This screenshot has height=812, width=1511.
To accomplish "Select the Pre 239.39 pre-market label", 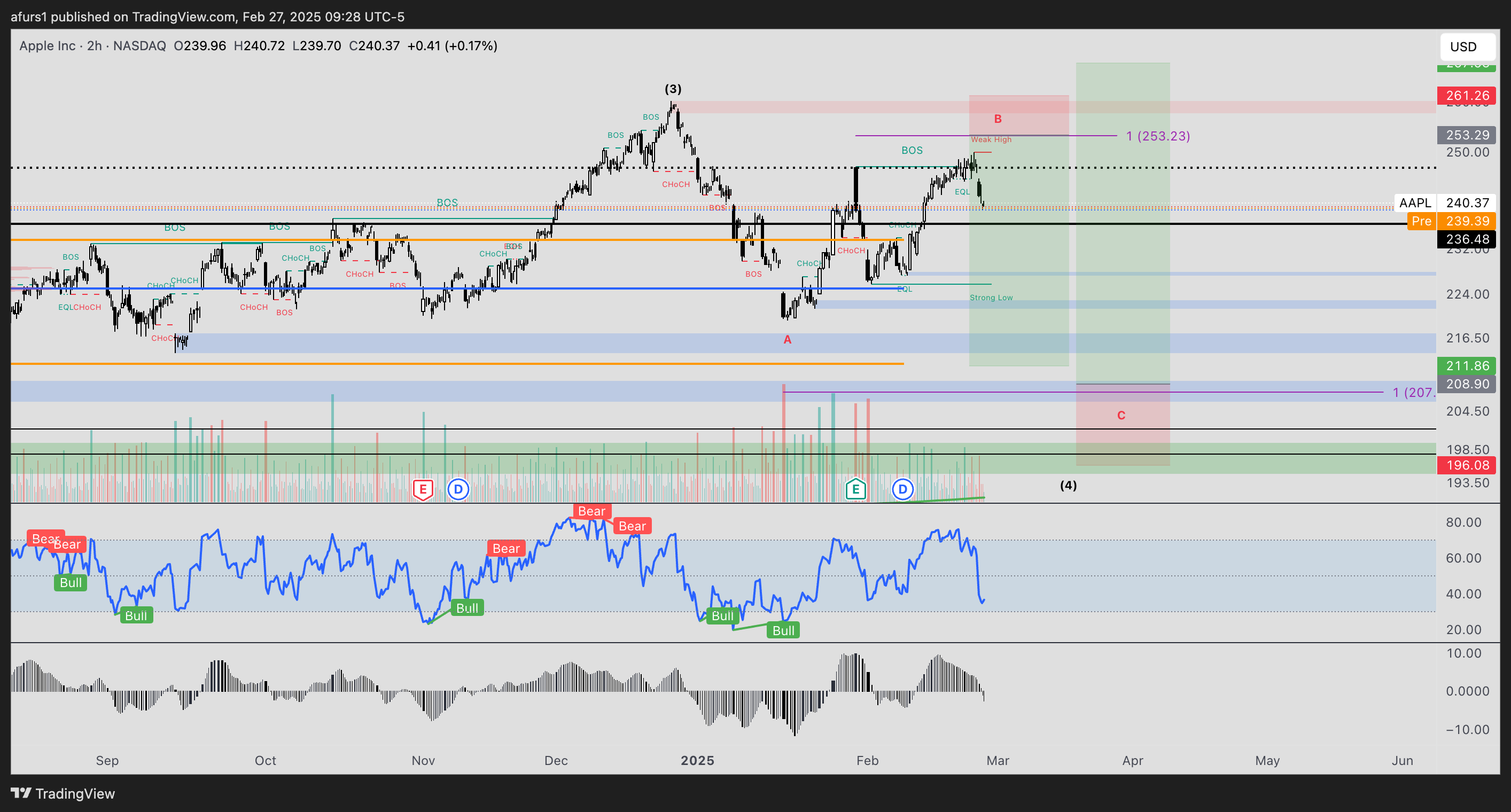I will coord(1452,221).
